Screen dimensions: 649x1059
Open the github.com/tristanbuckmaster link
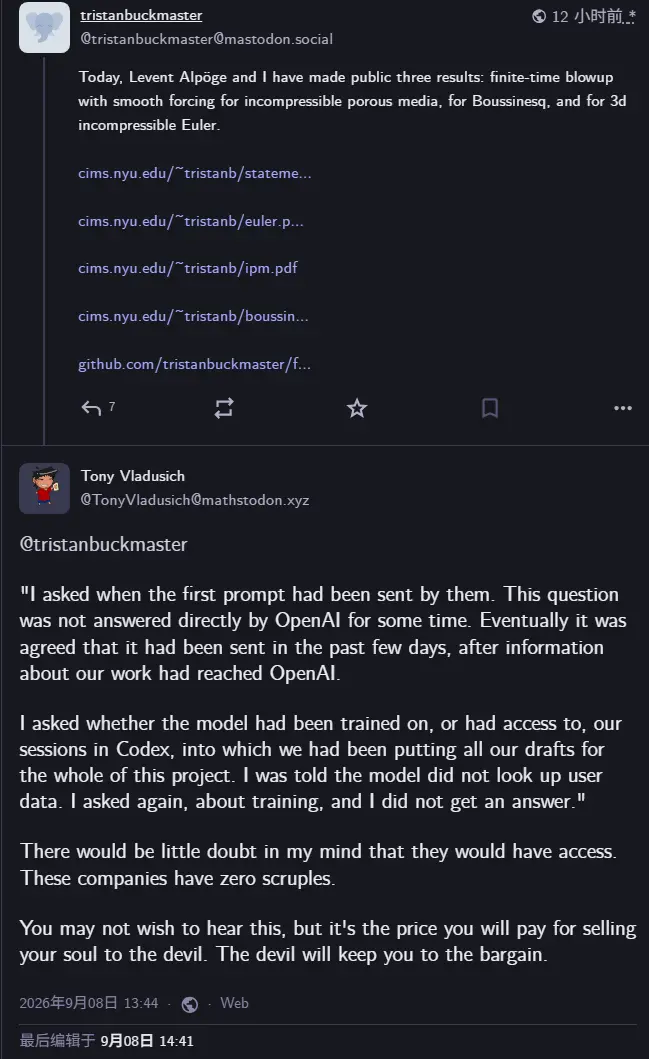coord(194,364)
